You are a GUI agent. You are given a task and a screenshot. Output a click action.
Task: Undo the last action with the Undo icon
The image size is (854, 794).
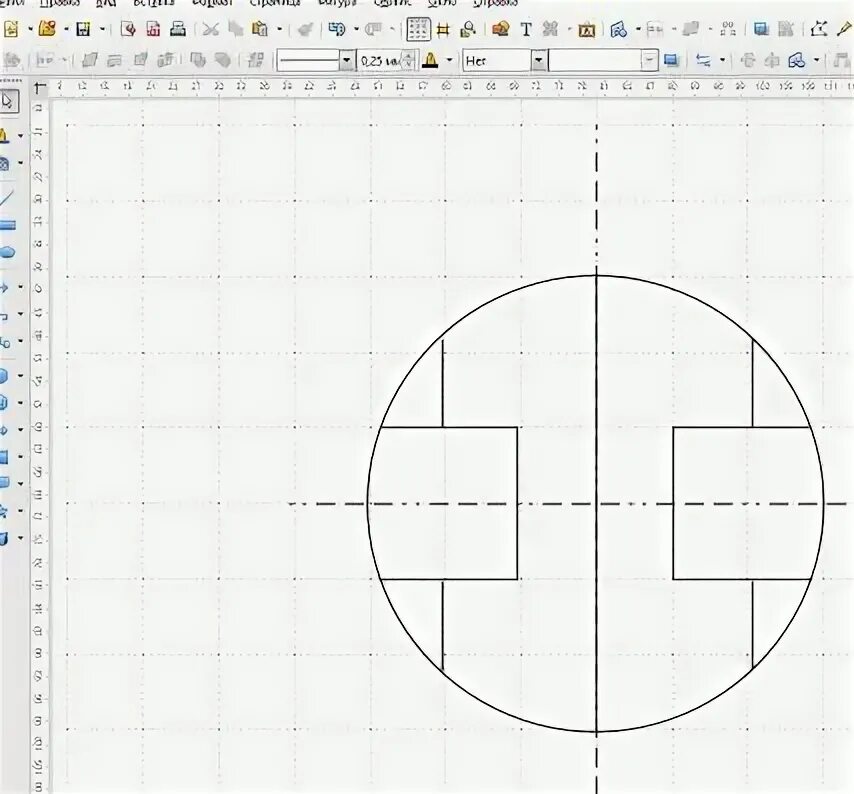337,29
